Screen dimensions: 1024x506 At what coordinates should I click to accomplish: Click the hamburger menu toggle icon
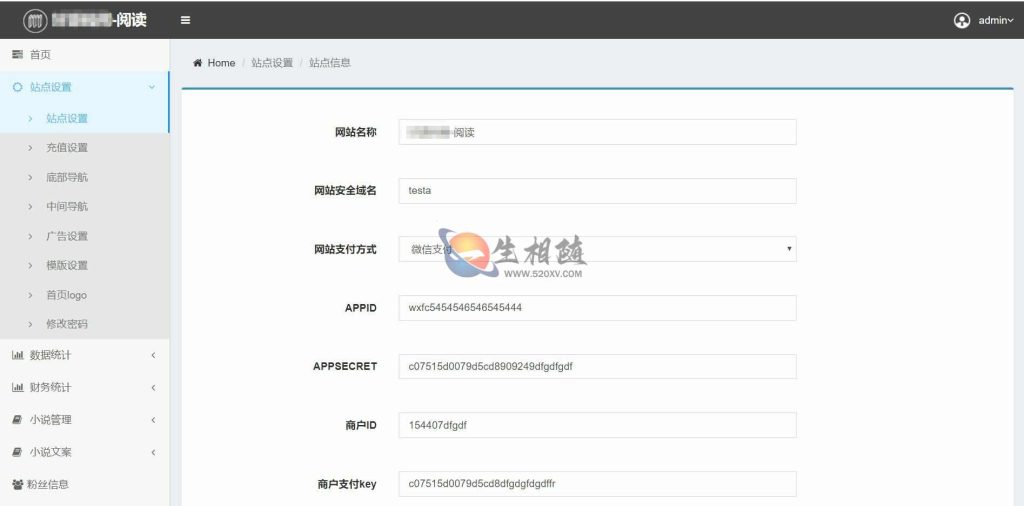tap(185, 20)
